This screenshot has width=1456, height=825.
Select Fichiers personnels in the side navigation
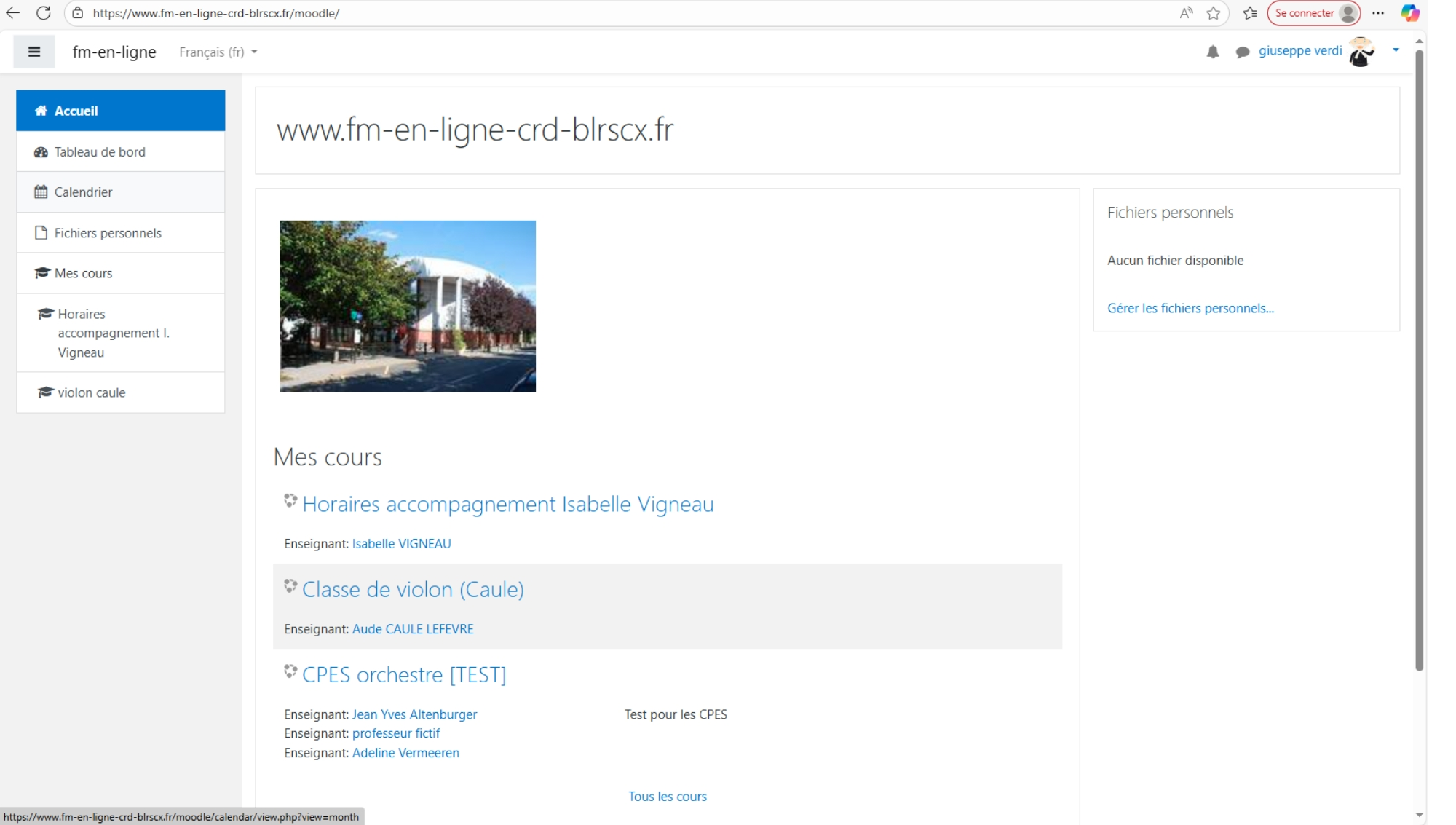tap(108, 233)
